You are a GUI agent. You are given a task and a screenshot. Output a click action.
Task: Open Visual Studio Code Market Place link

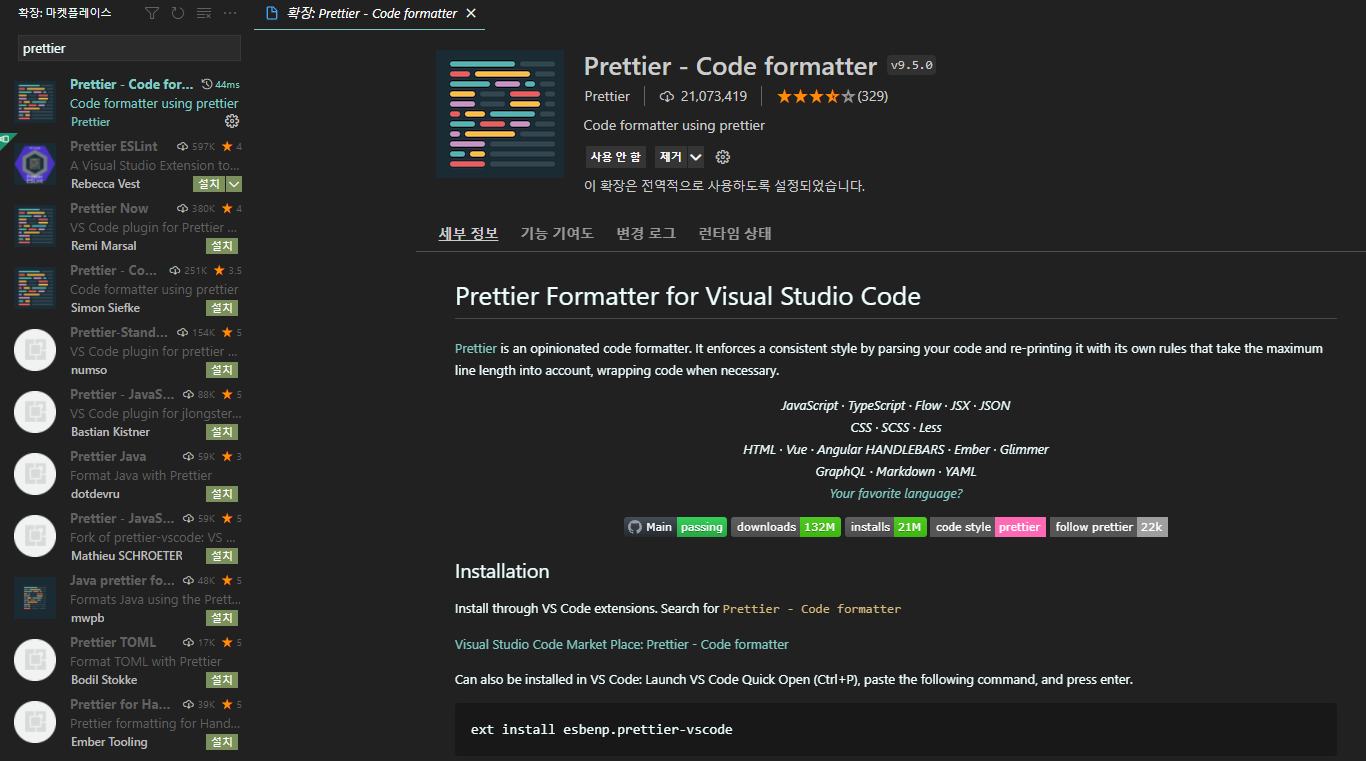click(x=622, y=644)
